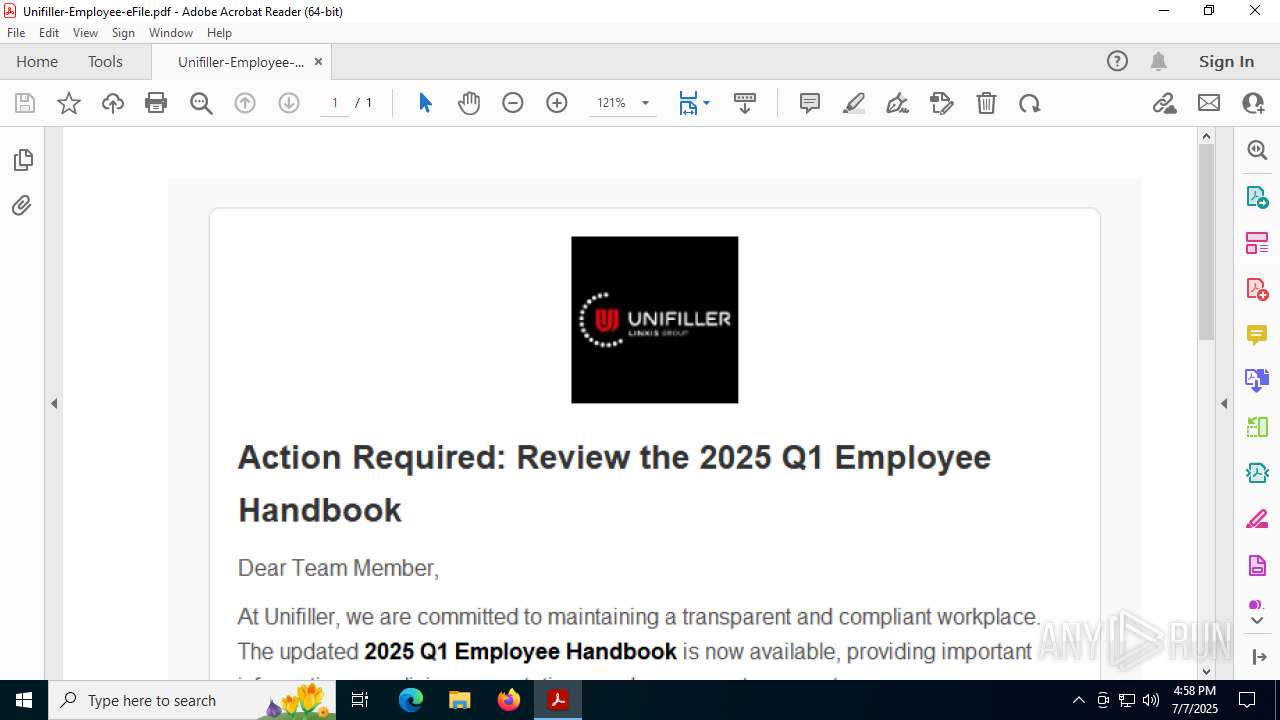Open the Page Thumbnails panel

click(x=22, y=160)
